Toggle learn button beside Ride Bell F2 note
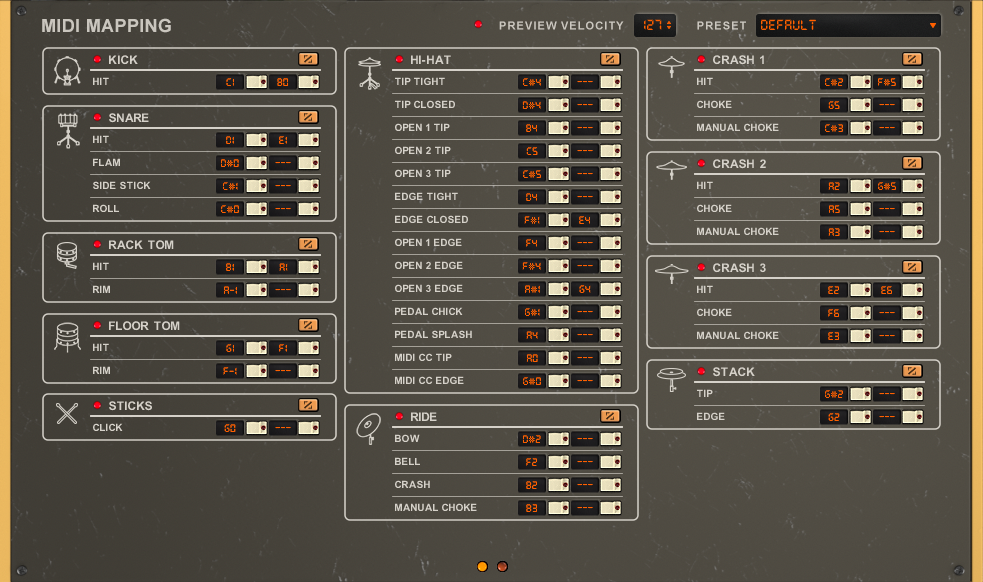The height and width of the screenshot is (582, 983). pyautogui.click(x=558, y=462)
